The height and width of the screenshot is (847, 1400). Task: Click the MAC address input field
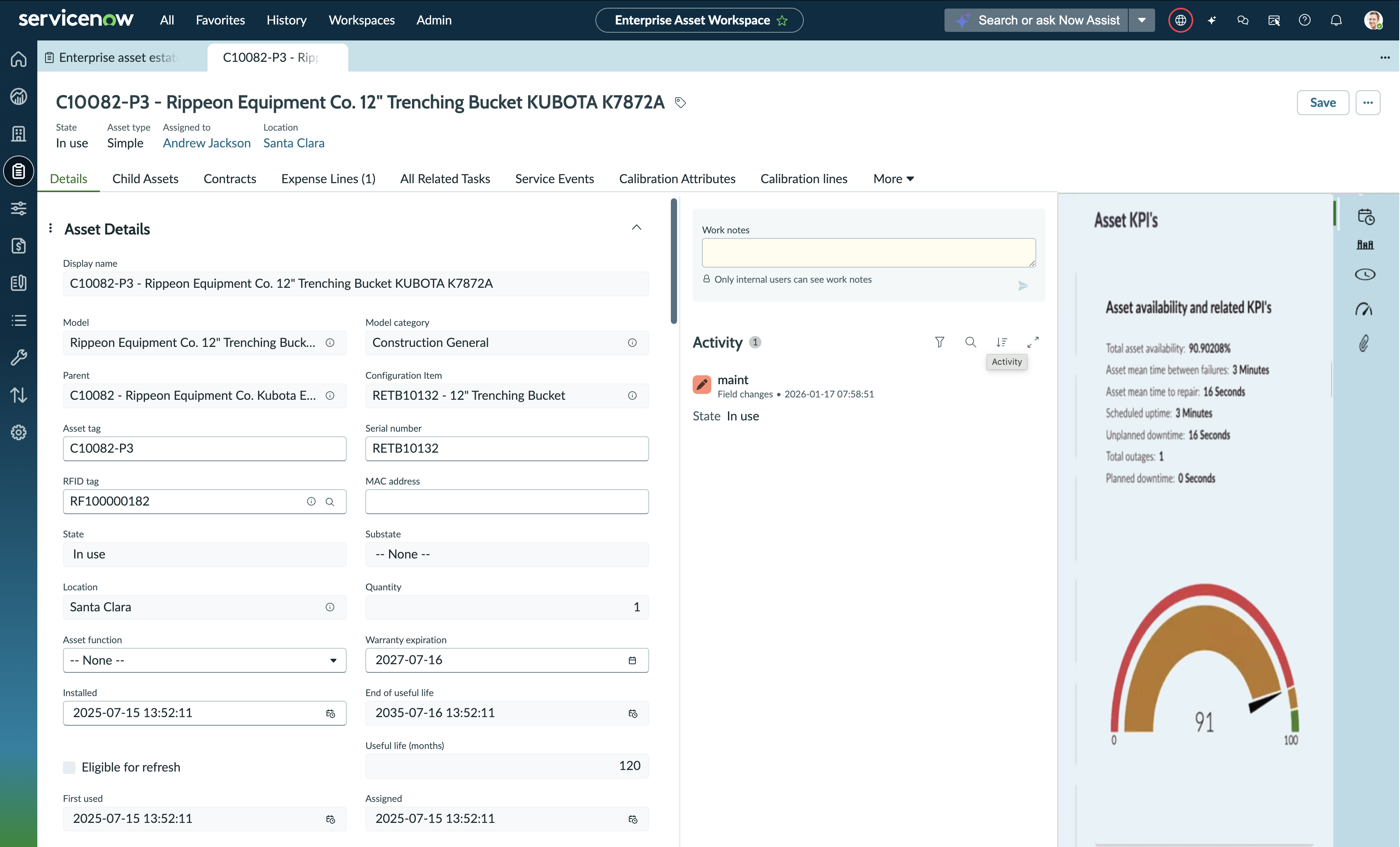pyautogui.click(x=507, y=501)
